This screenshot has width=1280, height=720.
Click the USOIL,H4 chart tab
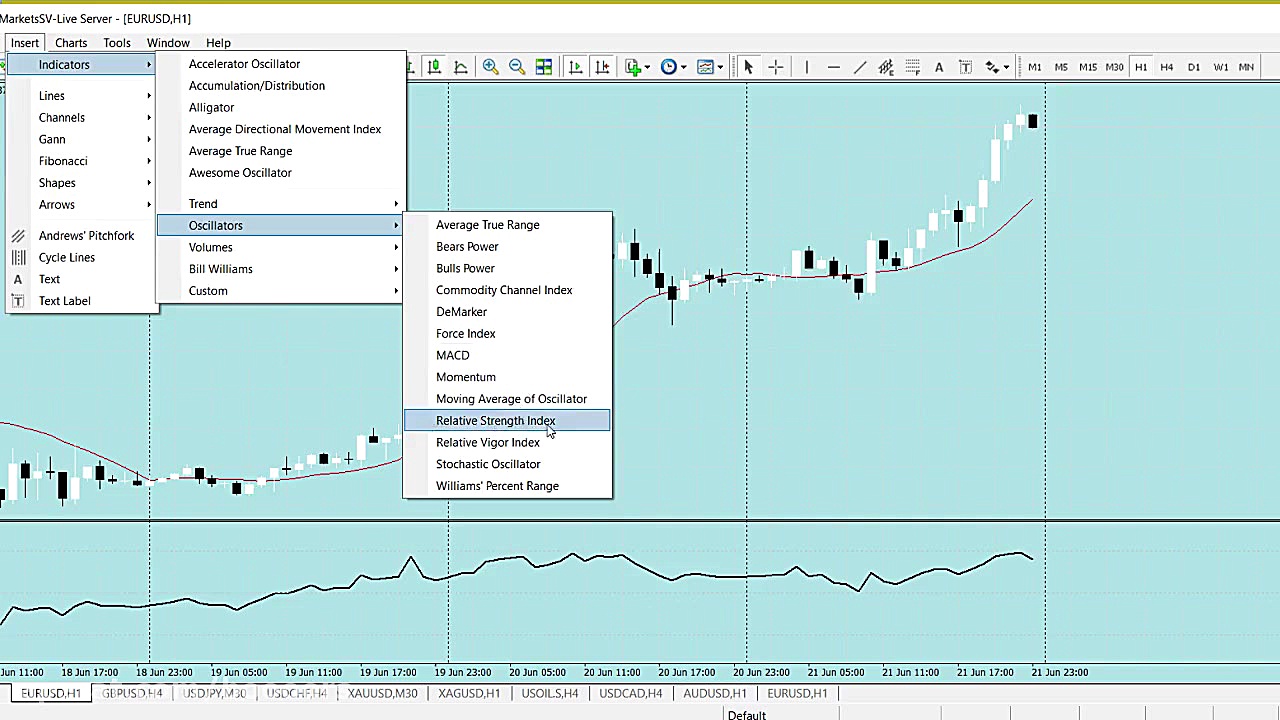coord(549,693)
